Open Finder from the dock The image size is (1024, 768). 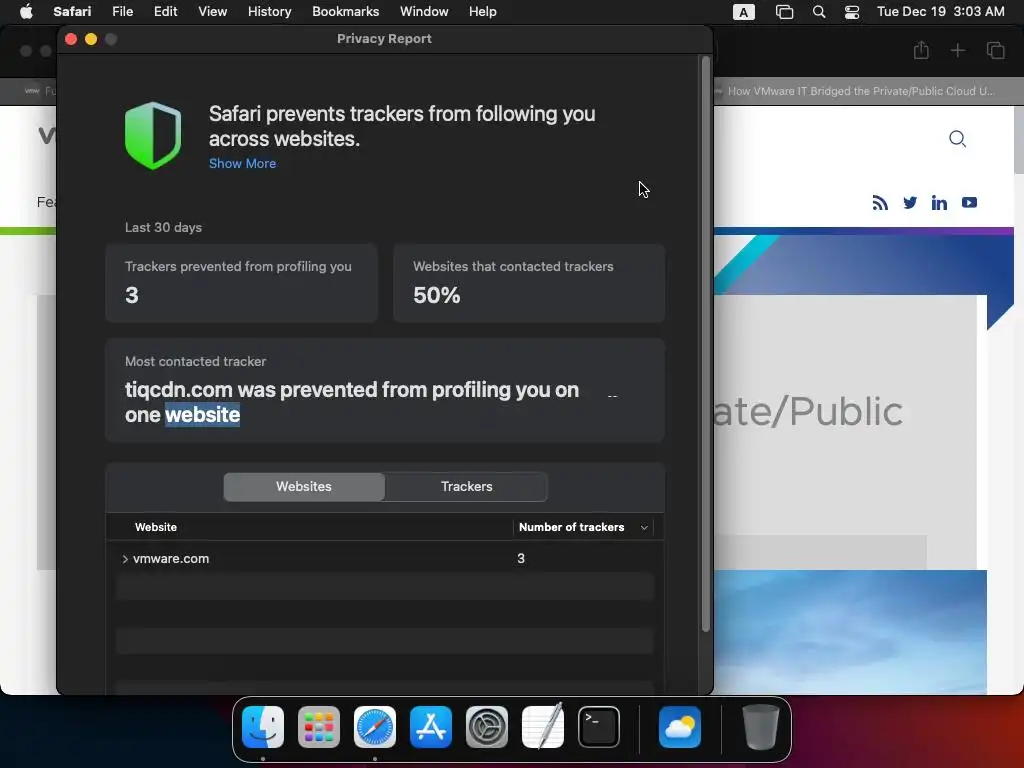point(263,727)
